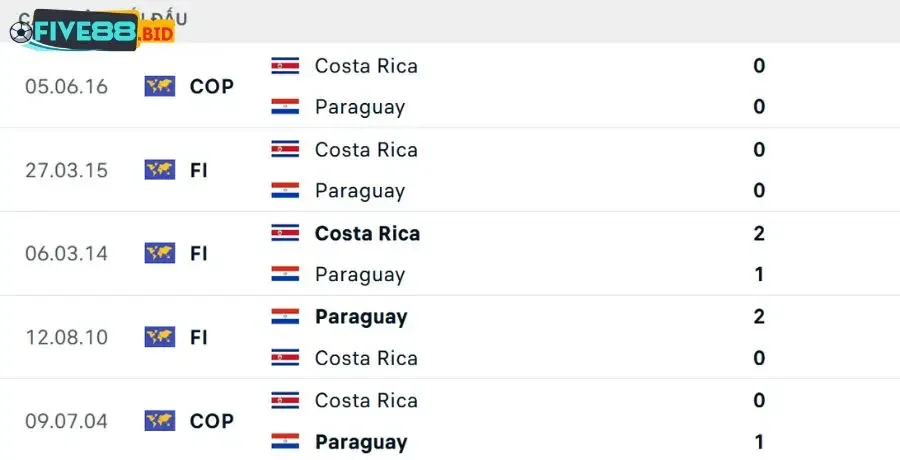The image size is (900, 460).
Task: Click Costa Rica flag in the 05.06.16 match
Action: [285, 66]
